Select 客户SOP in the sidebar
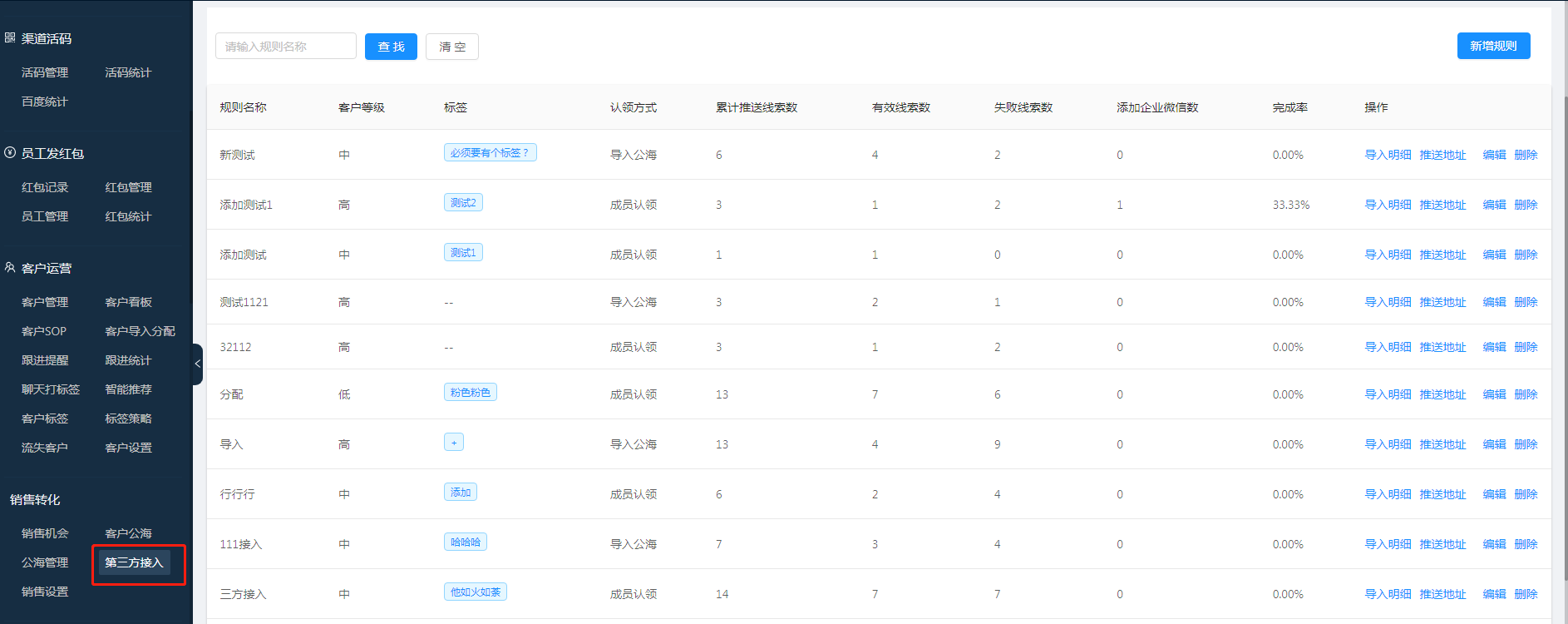 click(44, 331)
